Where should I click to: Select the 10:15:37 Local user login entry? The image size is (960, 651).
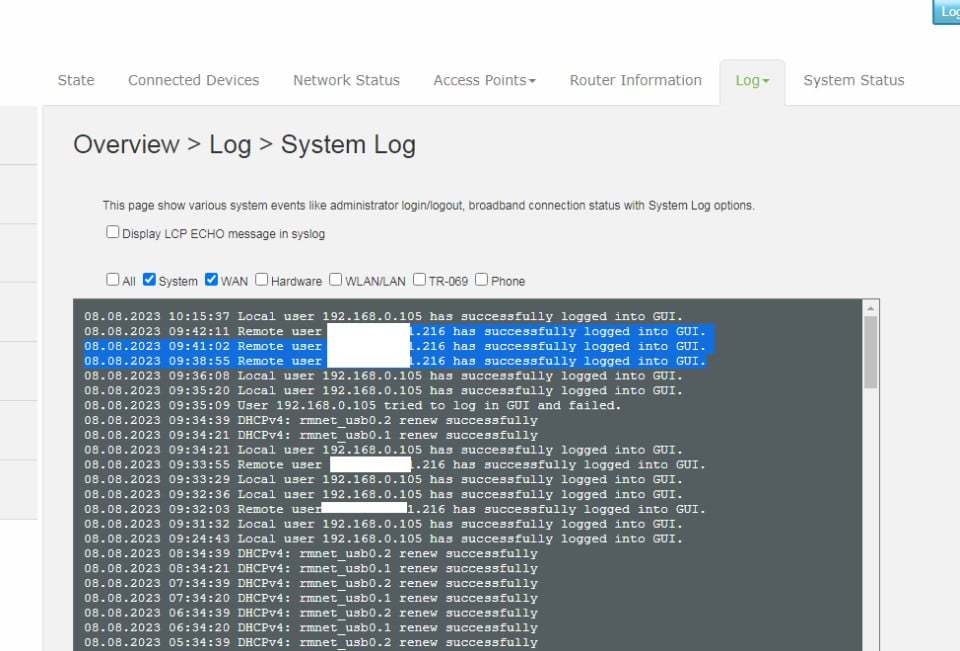383,317
